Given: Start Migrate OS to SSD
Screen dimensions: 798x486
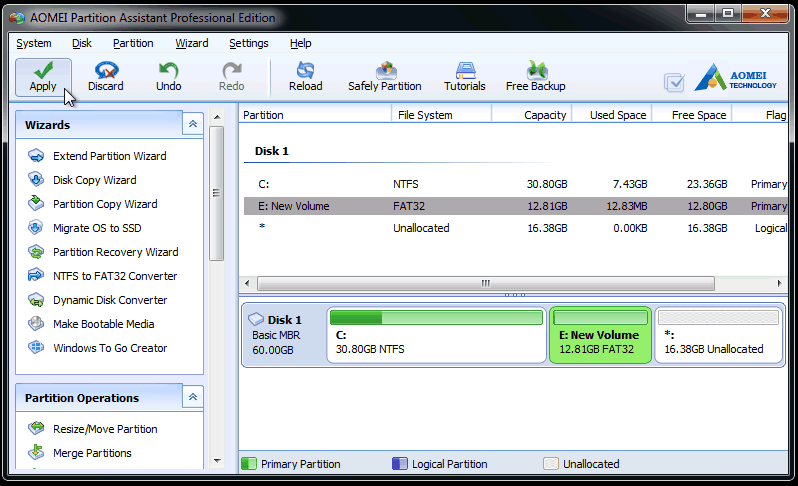Looking at the screenshot, I should pyautogui.click(x=84, y=227).
